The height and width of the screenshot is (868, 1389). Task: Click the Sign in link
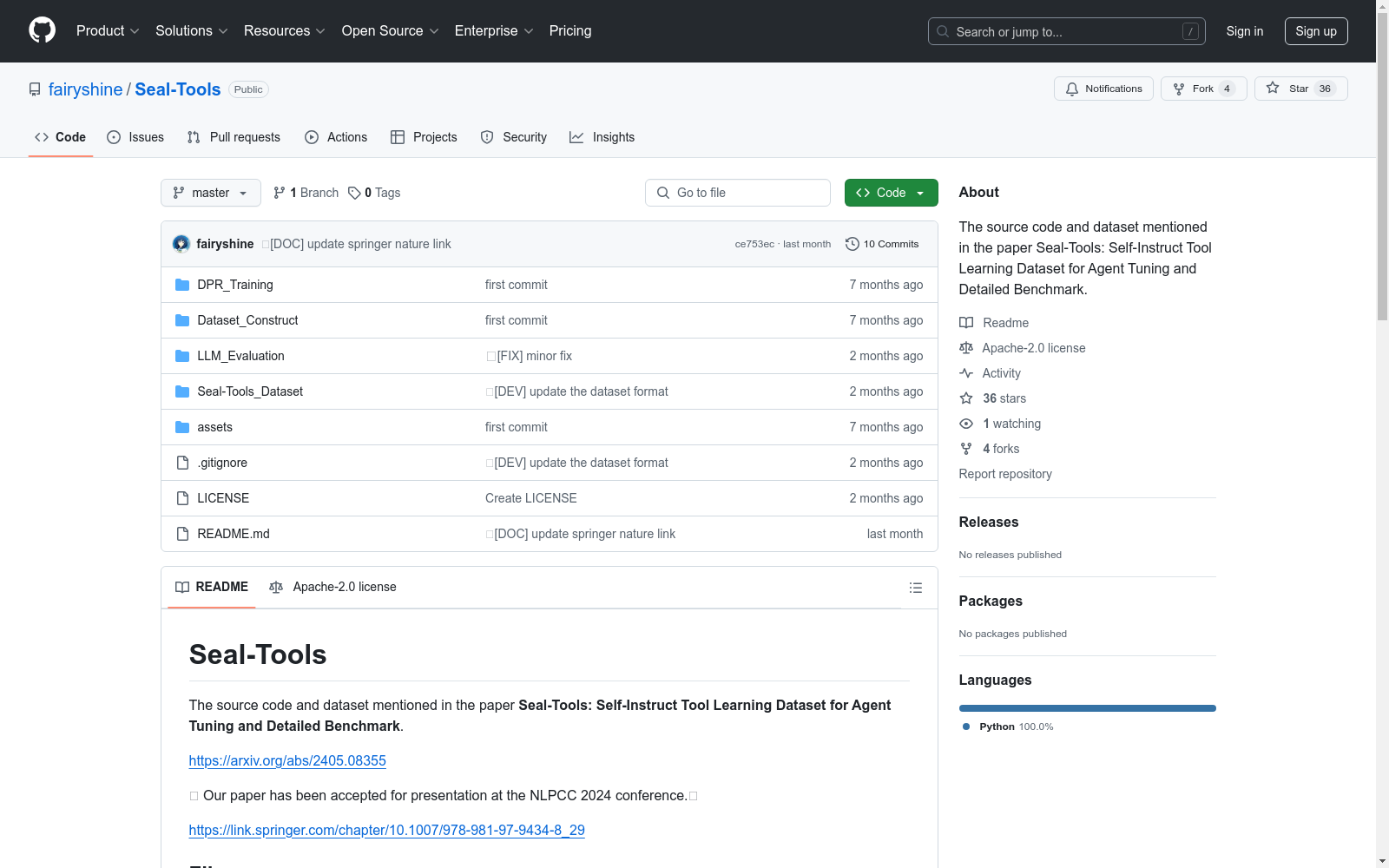(1245, 31)
